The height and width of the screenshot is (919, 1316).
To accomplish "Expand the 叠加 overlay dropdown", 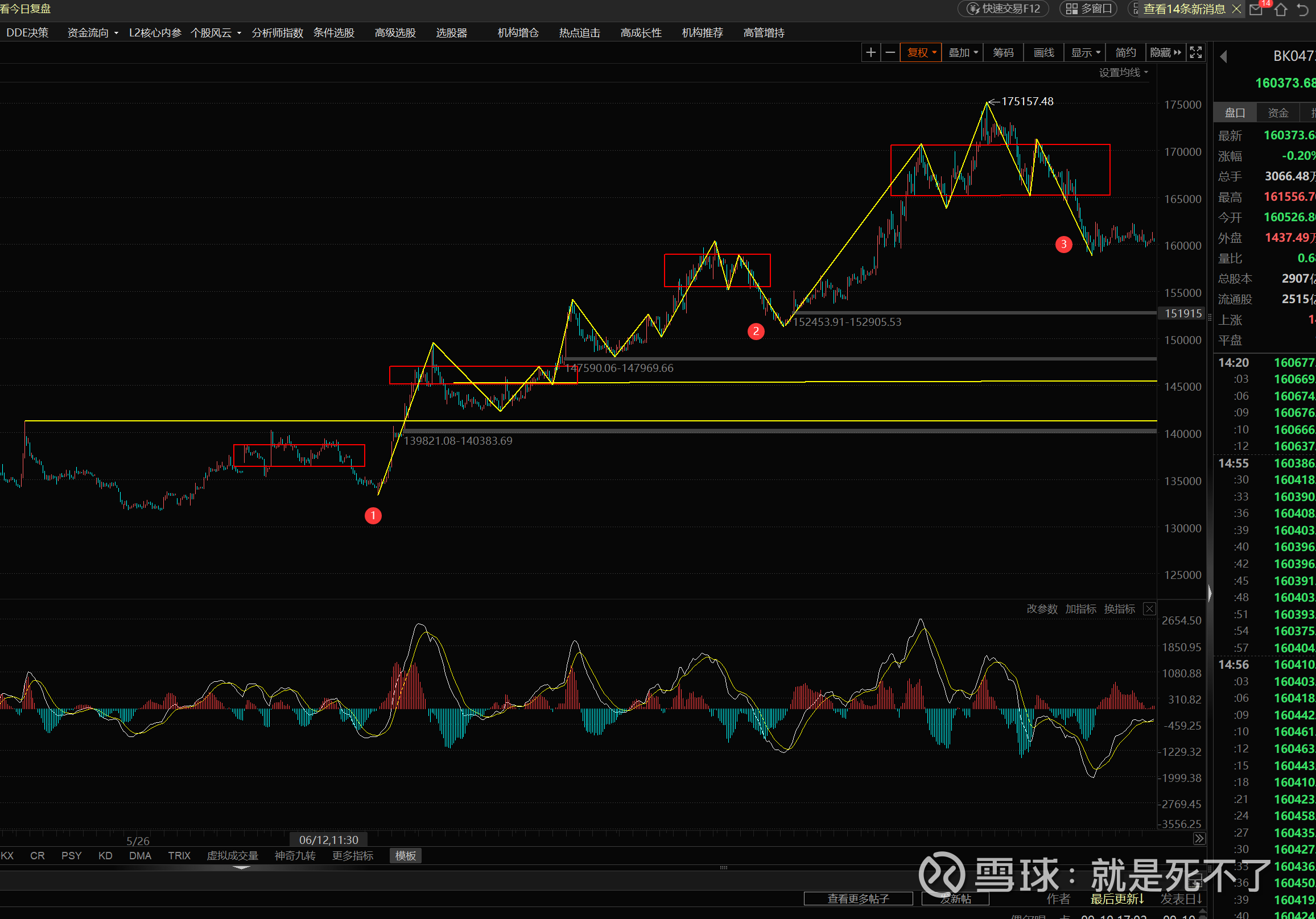I will click(x=963, y=53).
